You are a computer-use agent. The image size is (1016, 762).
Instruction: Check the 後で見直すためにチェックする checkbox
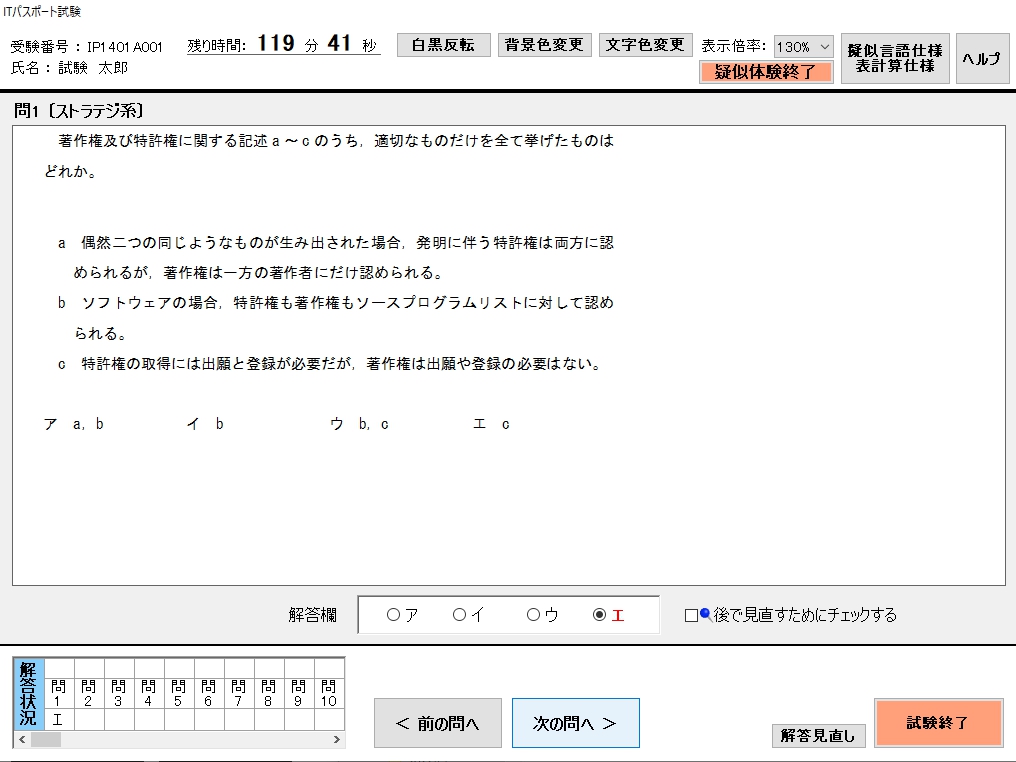point(691,616)
